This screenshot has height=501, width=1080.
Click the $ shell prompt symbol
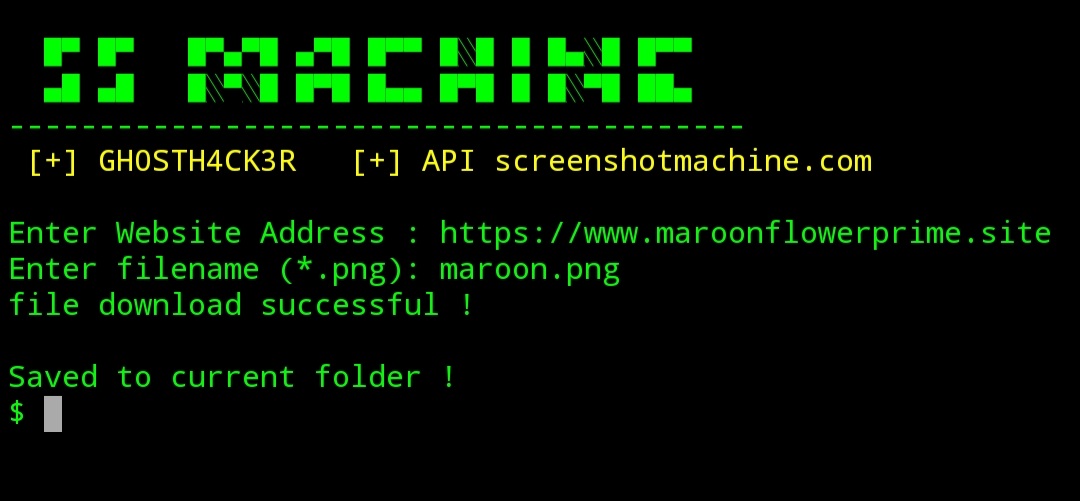click(17, 412)
